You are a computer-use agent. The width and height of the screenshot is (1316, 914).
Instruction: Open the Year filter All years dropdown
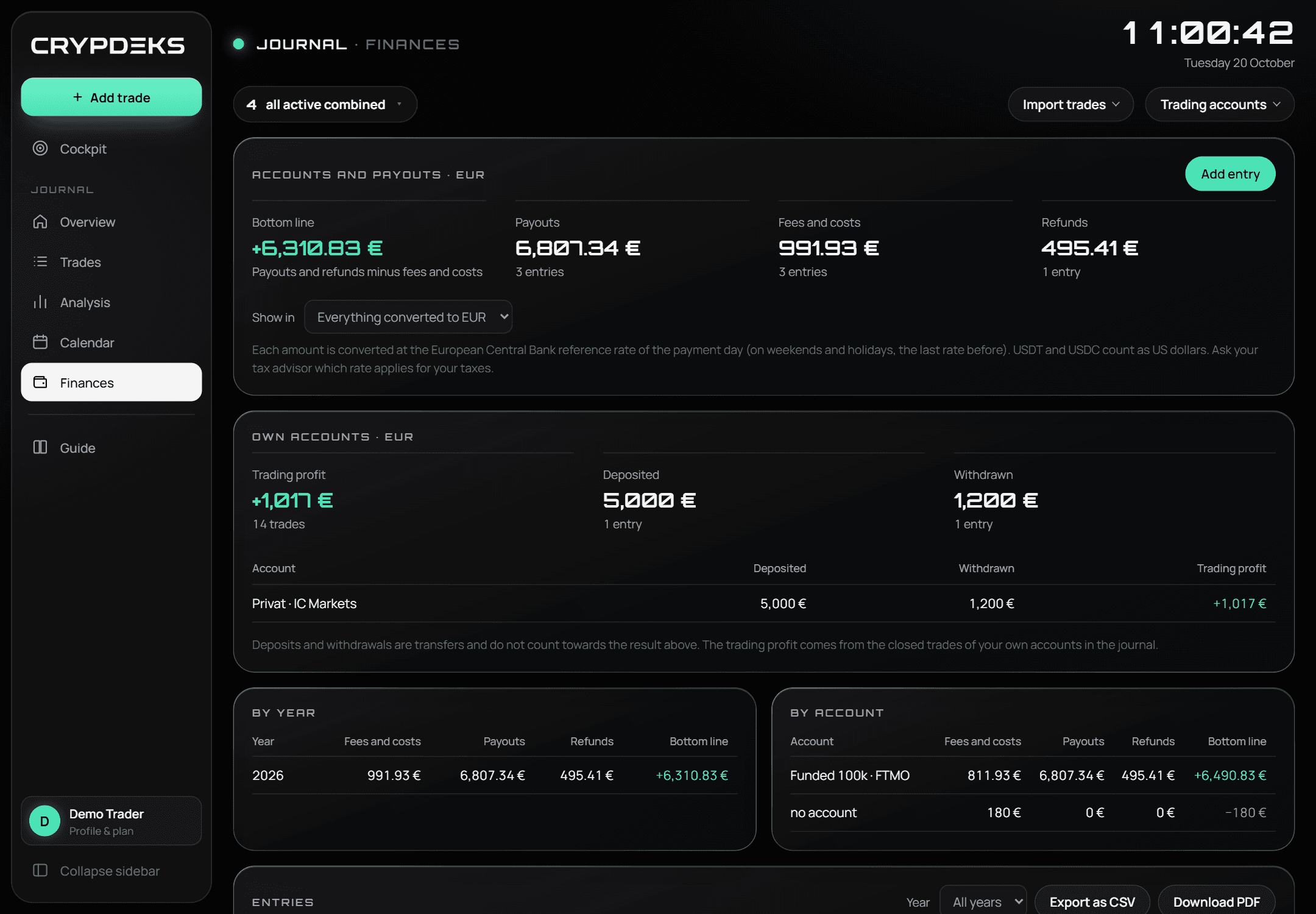click(983, 901)
